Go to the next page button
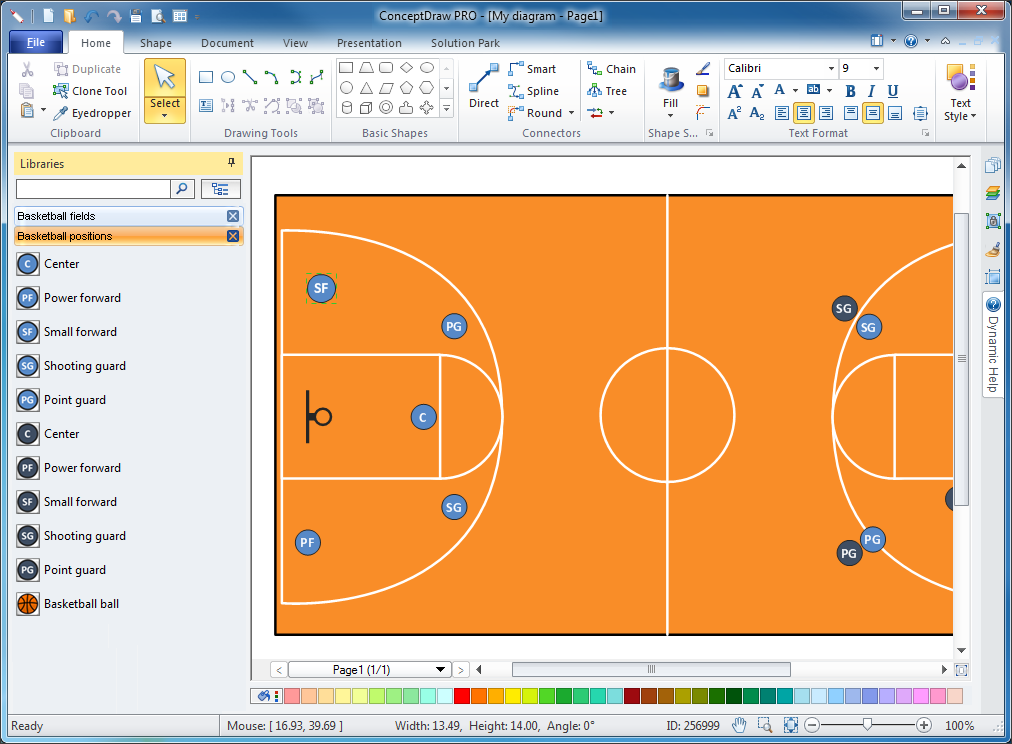 point(461,670)
